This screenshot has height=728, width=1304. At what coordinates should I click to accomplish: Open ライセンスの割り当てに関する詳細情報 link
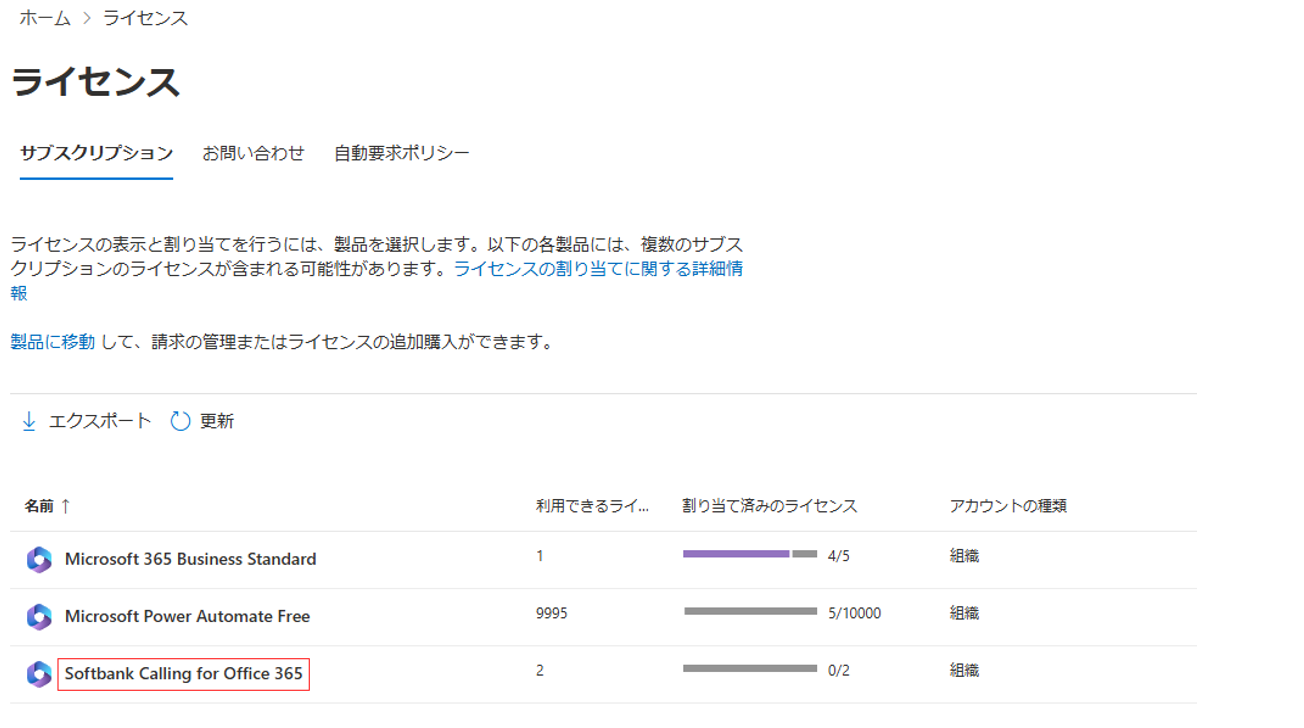pyautogui.click(x=598, y=269)
